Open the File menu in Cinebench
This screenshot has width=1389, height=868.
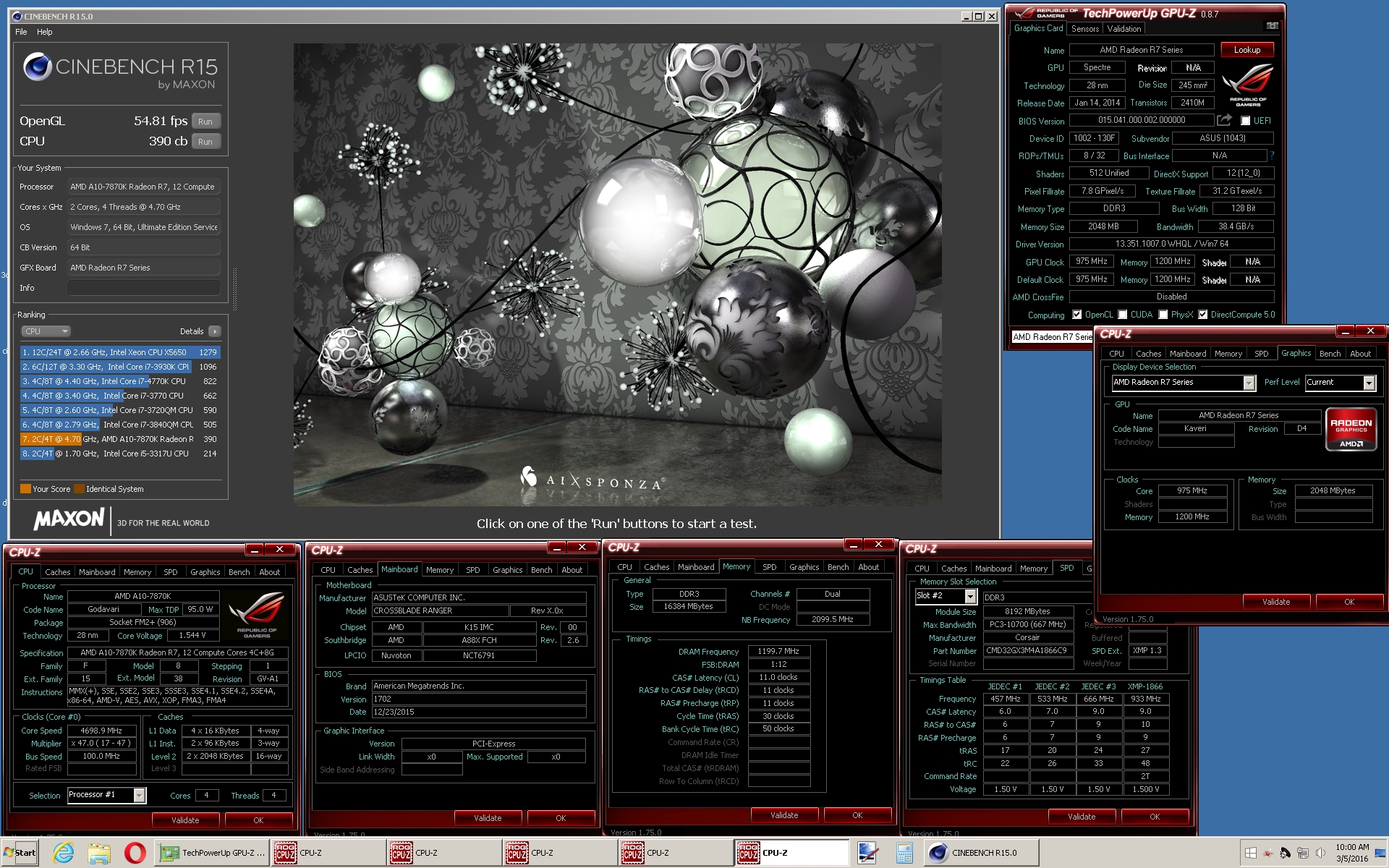pos(21,32)
